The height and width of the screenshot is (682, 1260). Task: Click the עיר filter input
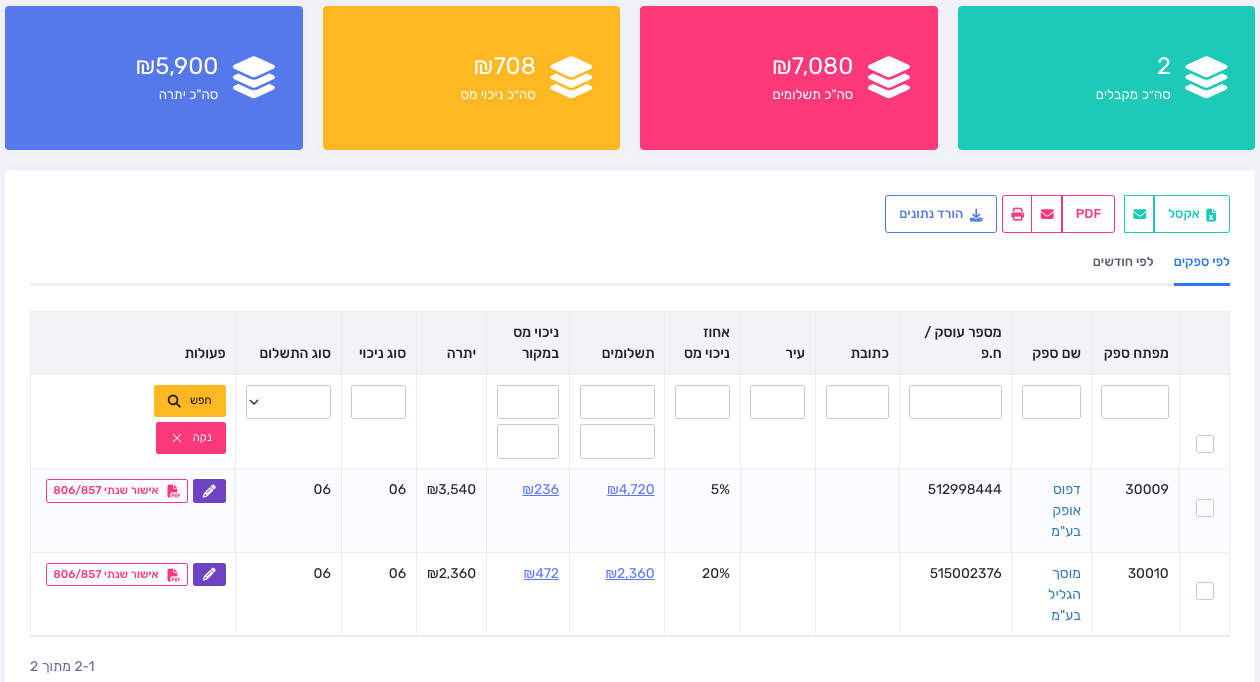(777, 402)
